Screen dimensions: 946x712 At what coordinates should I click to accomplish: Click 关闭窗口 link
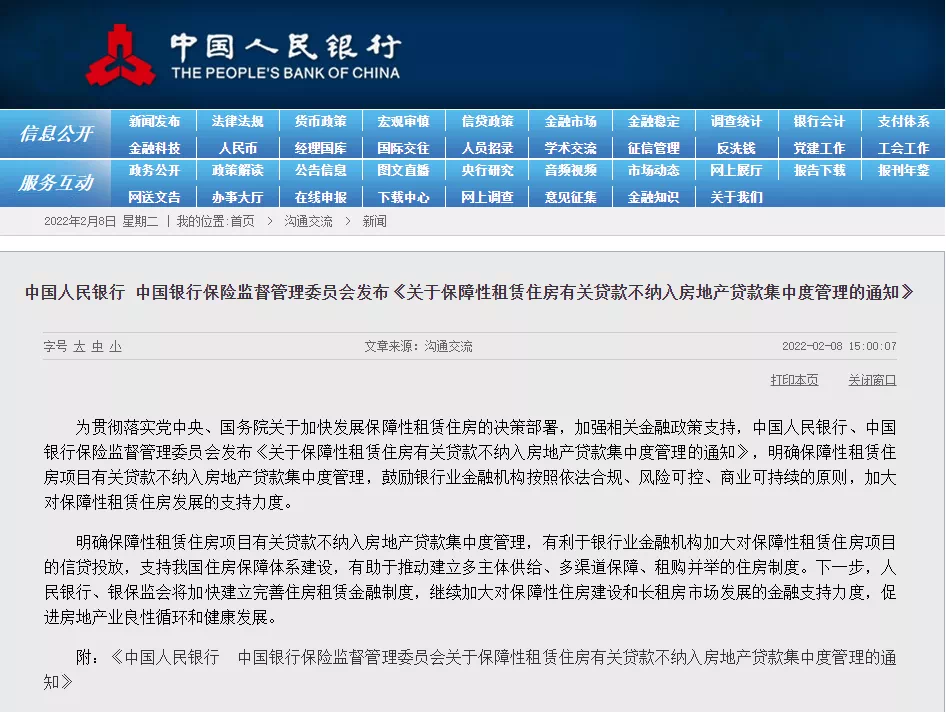(x=872, y=380)
